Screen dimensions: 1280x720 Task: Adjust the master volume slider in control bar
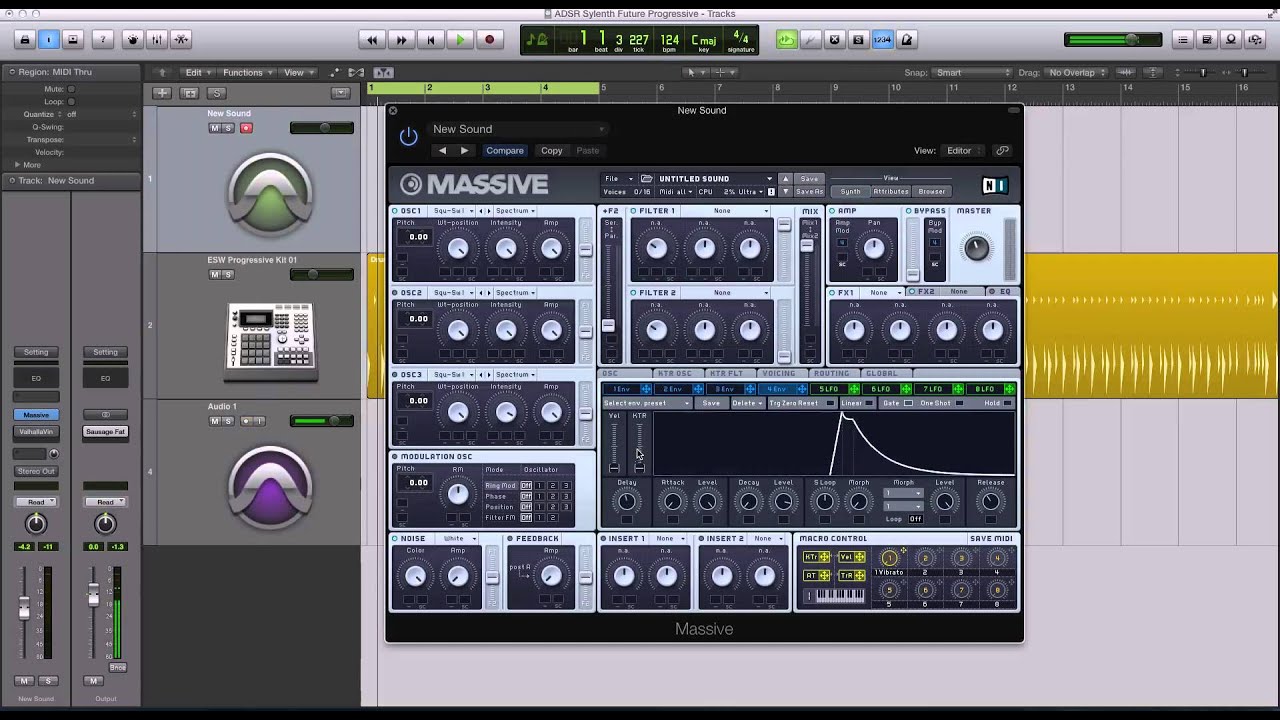click(x=1113, y=40)
